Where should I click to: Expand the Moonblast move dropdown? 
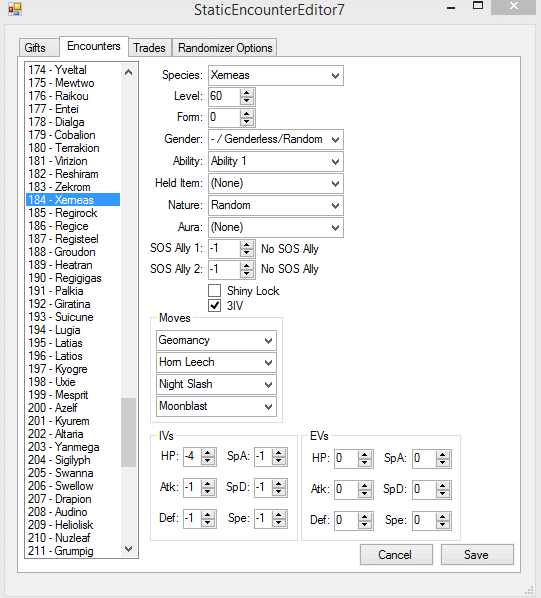point(216,407)
